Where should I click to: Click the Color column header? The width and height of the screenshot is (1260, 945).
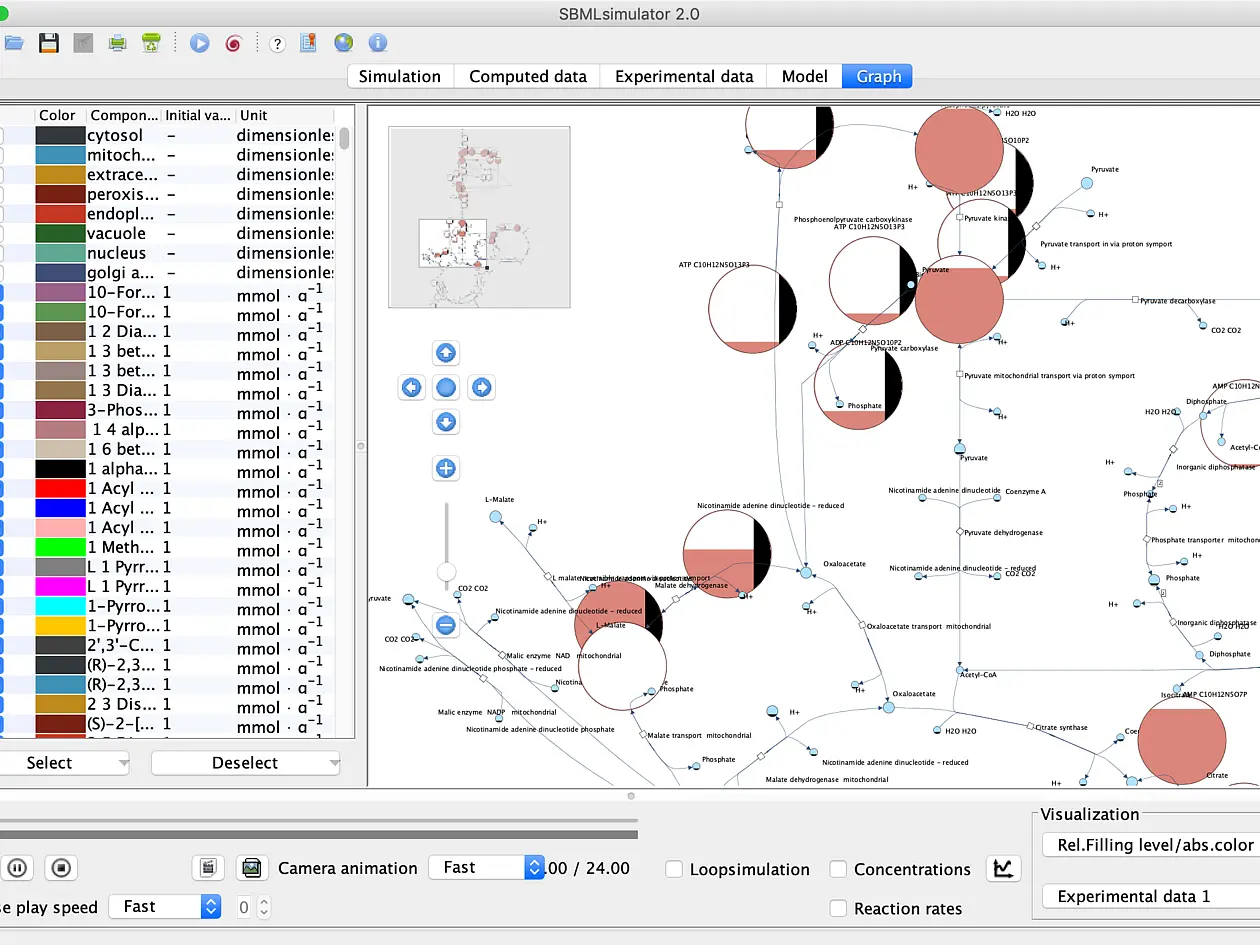pyautogui.click(x=58, y=115)
